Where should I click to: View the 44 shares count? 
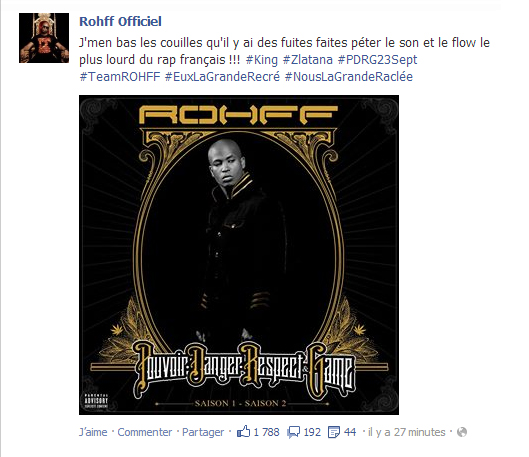point(350,432)
